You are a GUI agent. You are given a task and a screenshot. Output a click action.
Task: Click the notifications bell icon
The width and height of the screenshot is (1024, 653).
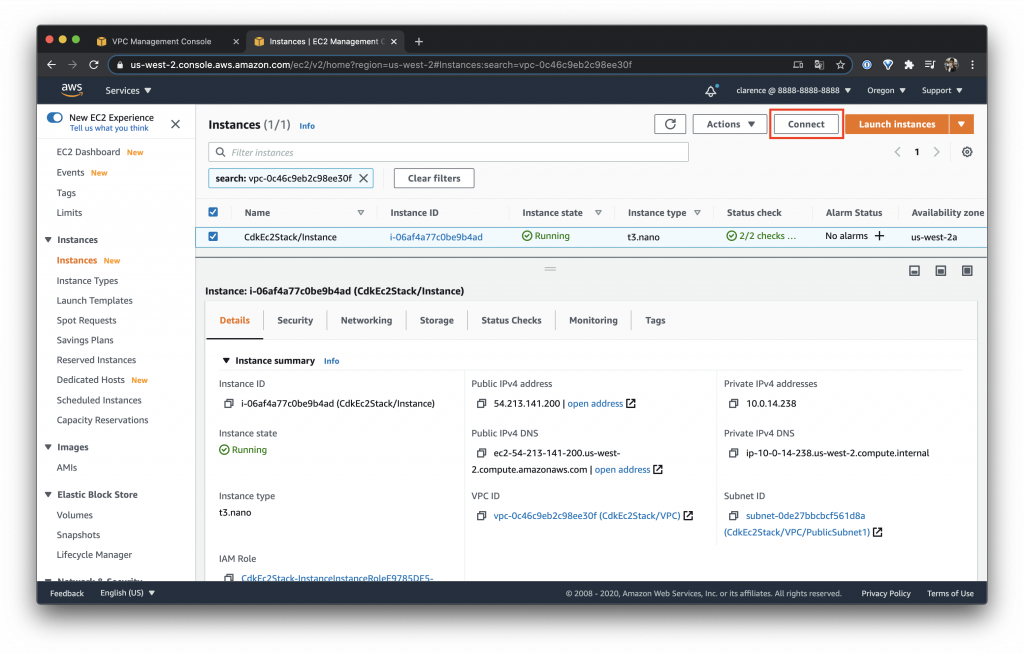point(711,91)
